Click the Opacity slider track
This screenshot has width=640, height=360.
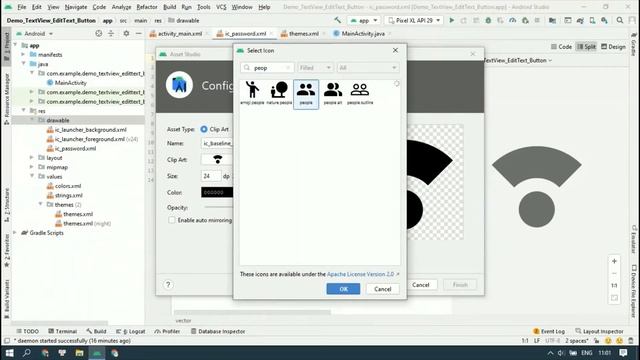218,207
